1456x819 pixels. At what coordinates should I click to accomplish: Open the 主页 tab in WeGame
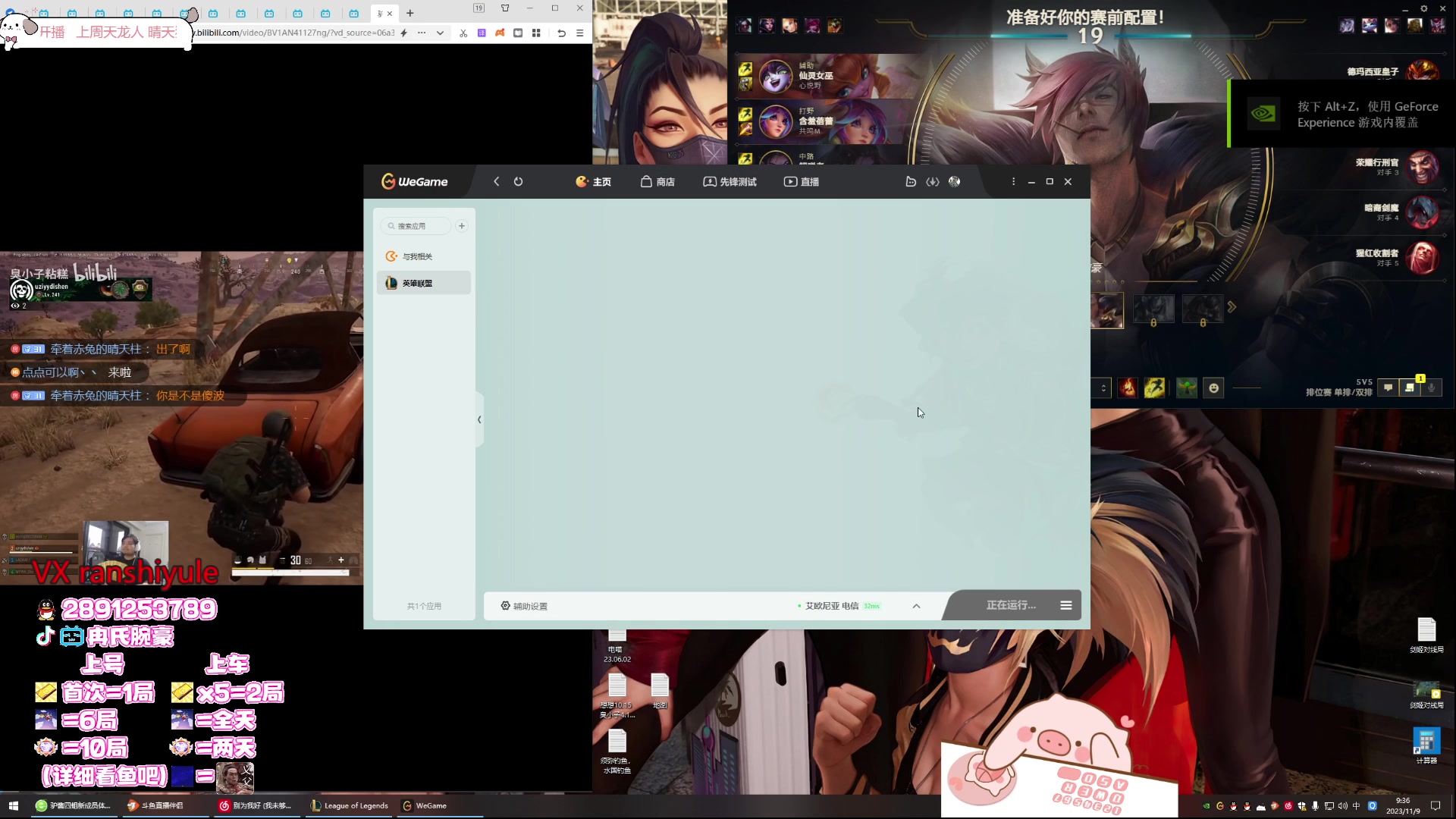[594, 181]
